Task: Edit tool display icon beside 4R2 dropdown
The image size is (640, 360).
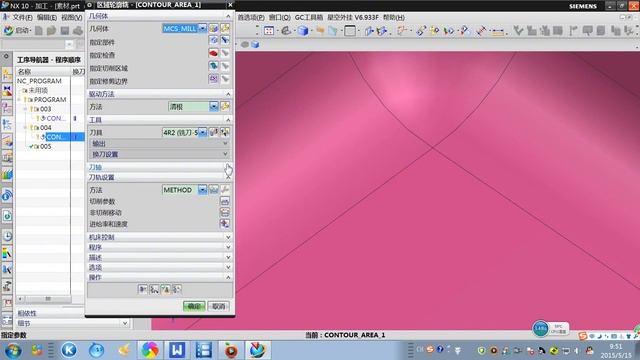Action: (x=224, y=132)
